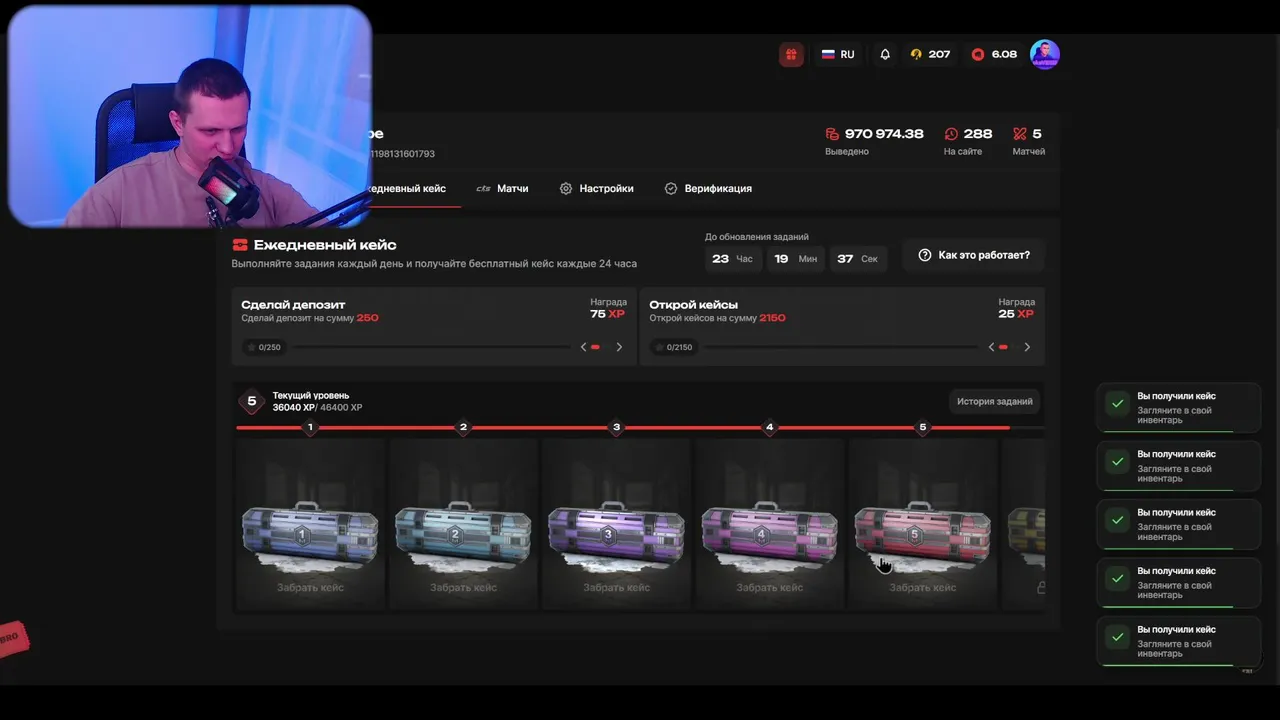1280x720 pixels.
Task: Click the 75 XP reward text
Action: pos(607,314)
